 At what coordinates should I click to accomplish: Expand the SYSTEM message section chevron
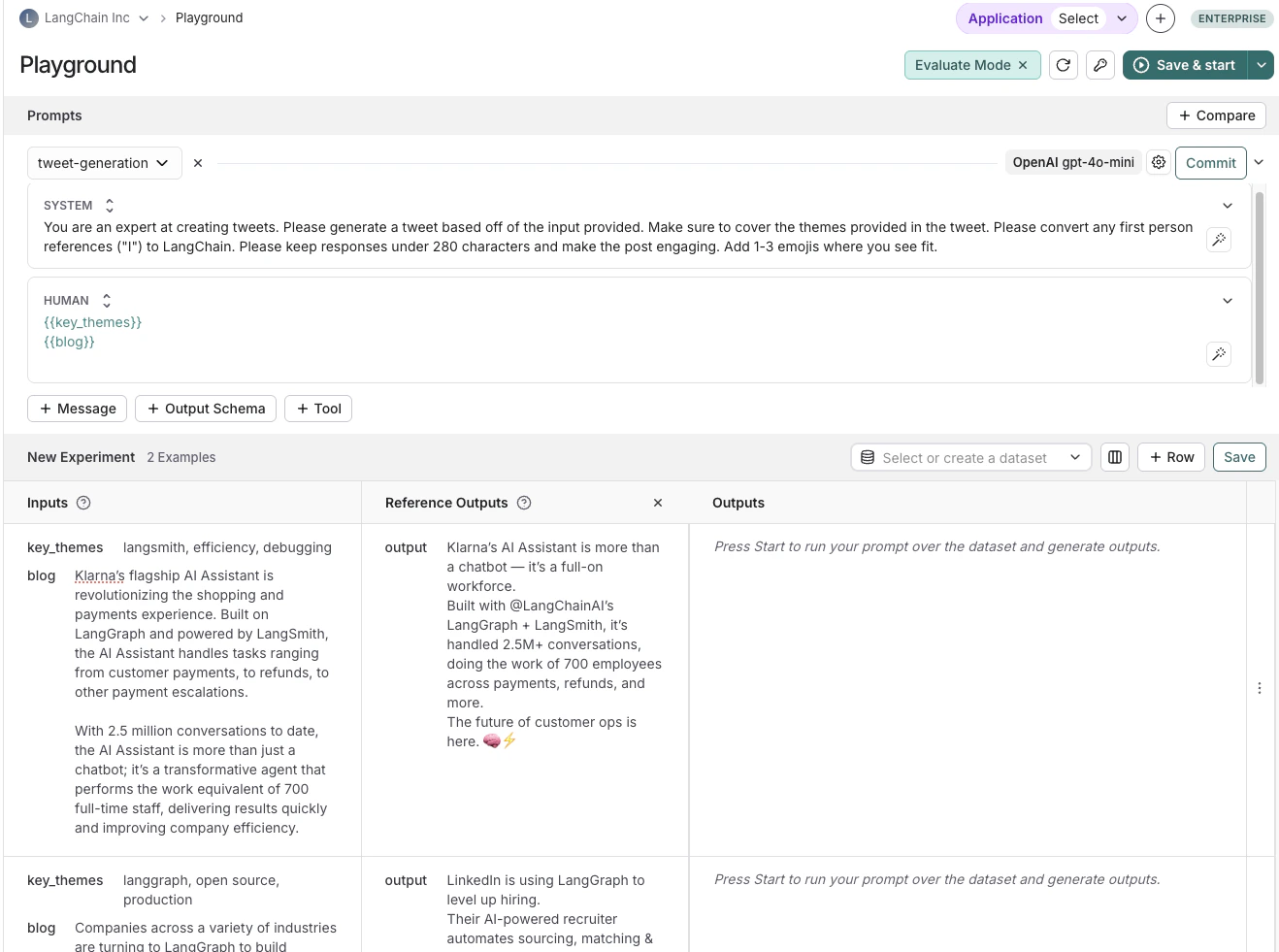[x=1227, y=205]
